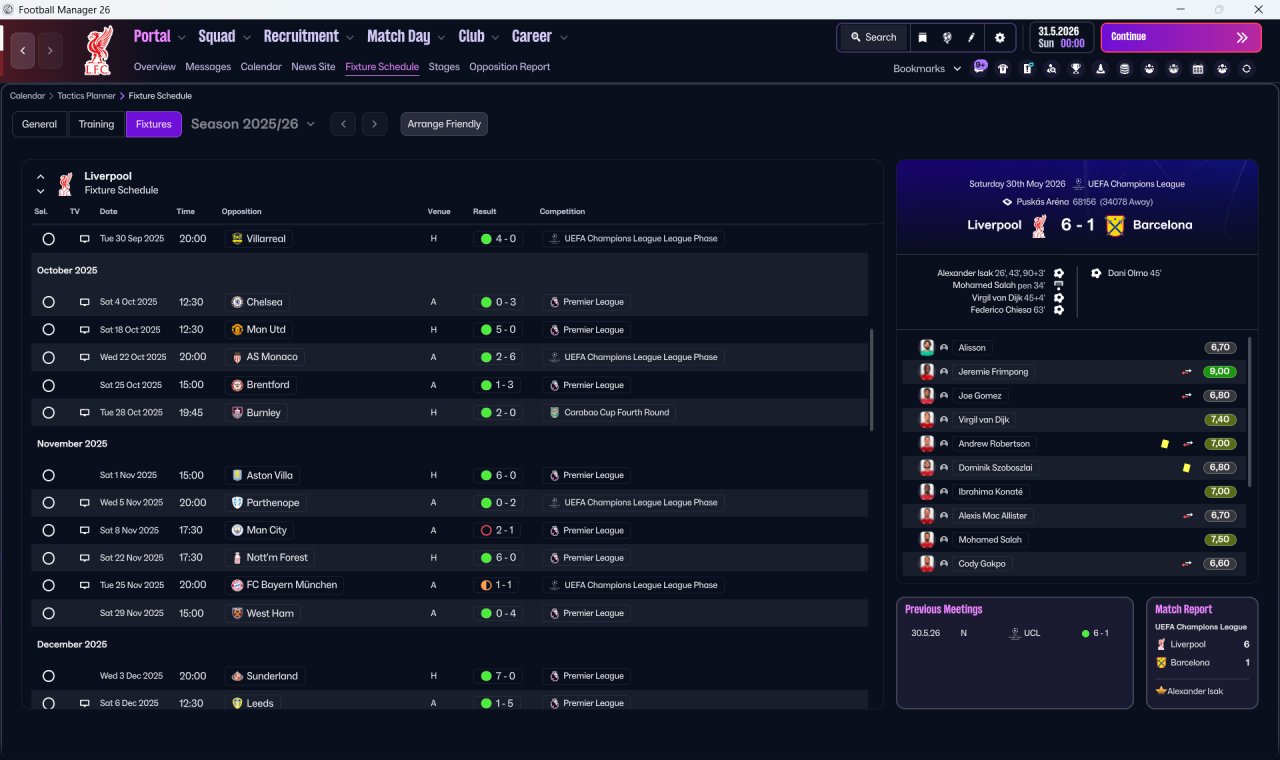The width and height of the screenshot is (1280, 760).
Task: Open the Opposition Report subtab
Action: [x=509, y=67]
